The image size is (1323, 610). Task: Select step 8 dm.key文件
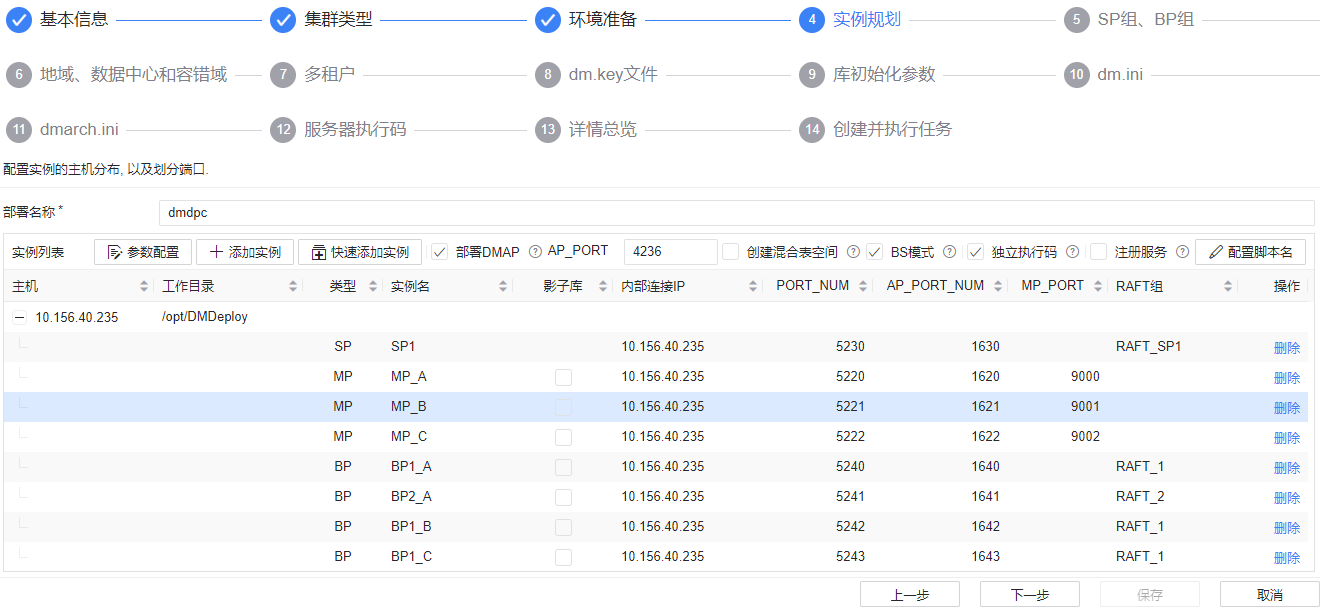596,74
